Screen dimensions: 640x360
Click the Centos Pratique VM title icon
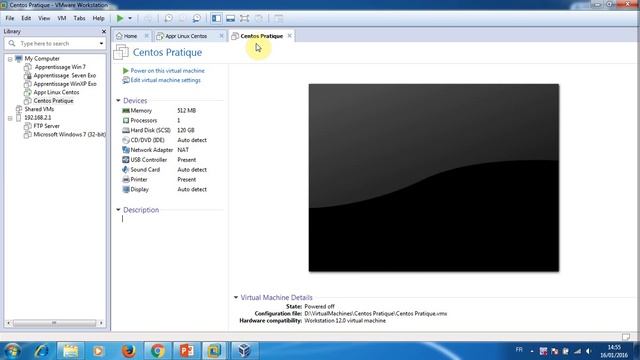point(121,52)
